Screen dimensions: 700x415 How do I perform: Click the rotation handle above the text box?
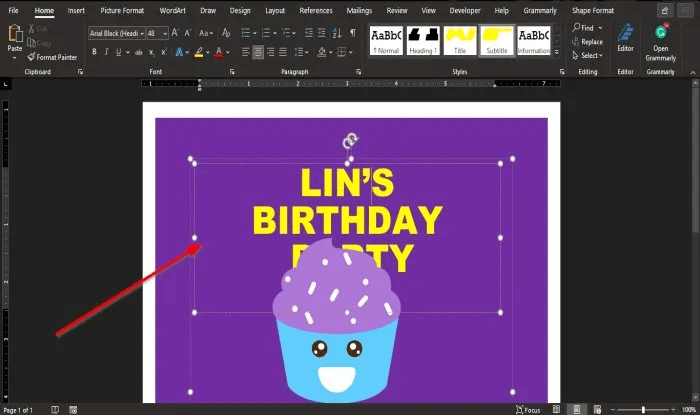(x=350, y=141)
